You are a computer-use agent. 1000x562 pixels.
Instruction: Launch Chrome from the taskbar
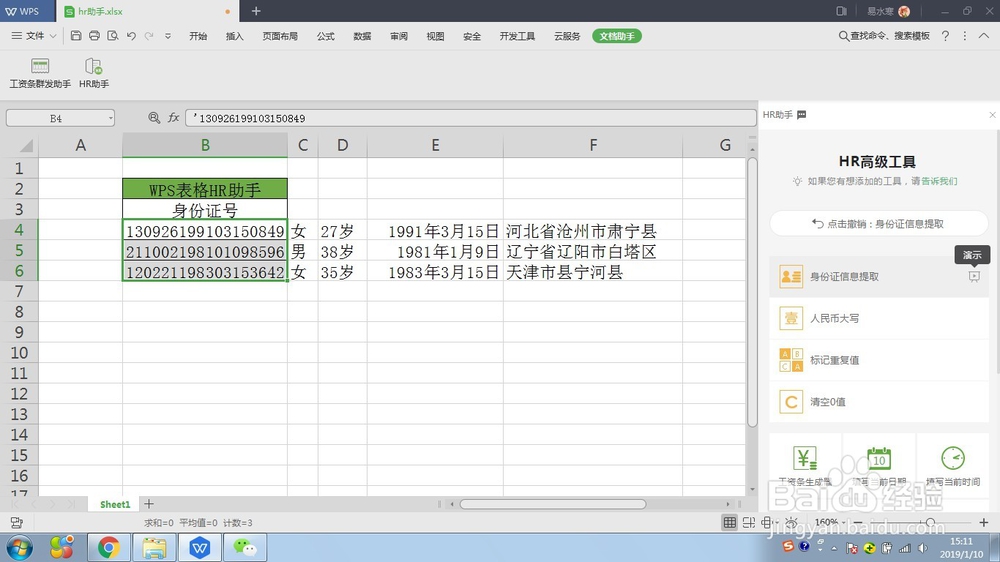108,547
